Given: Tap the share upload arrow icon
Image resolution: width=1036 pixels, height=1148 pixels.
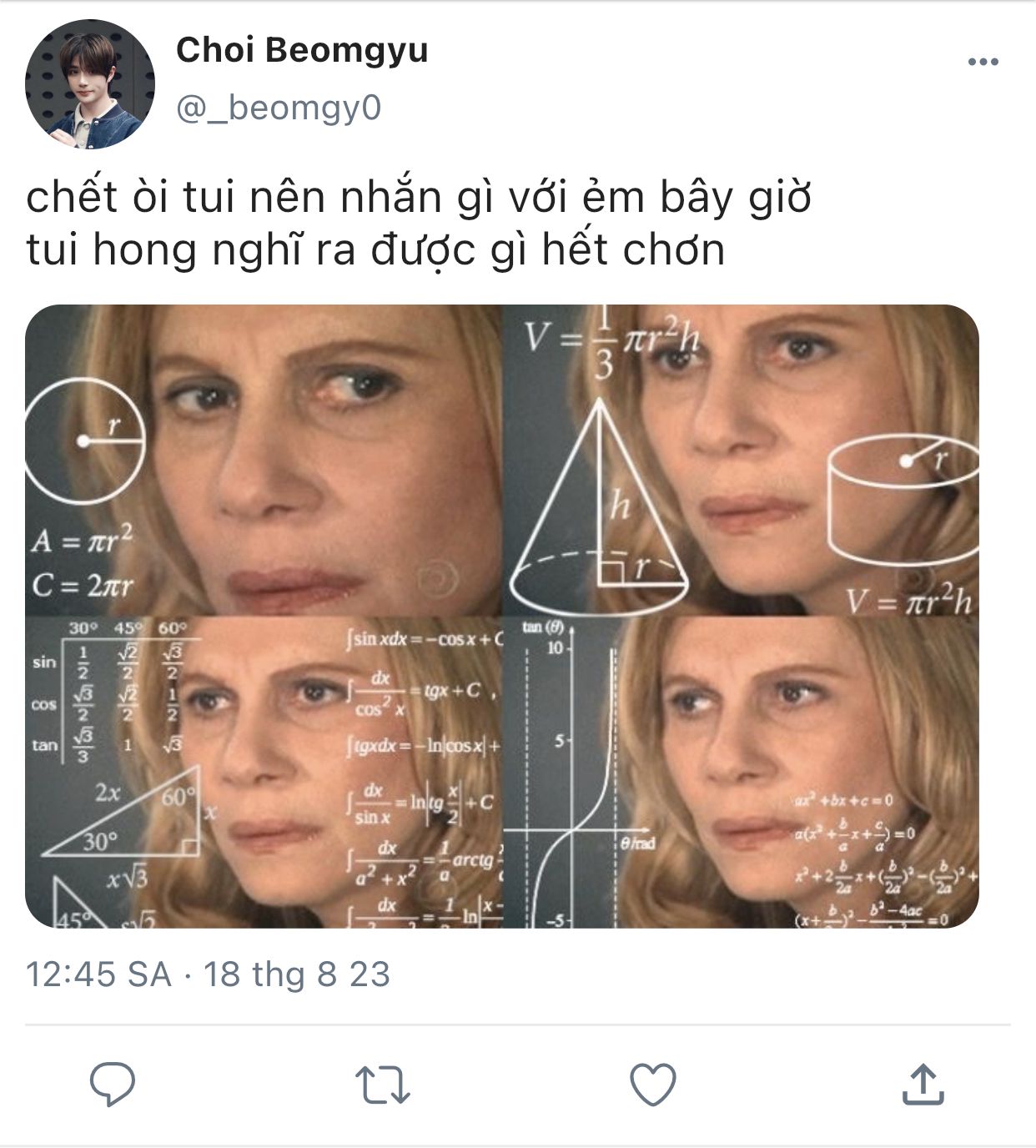Looking at the screenshot, I should 923,1083.
